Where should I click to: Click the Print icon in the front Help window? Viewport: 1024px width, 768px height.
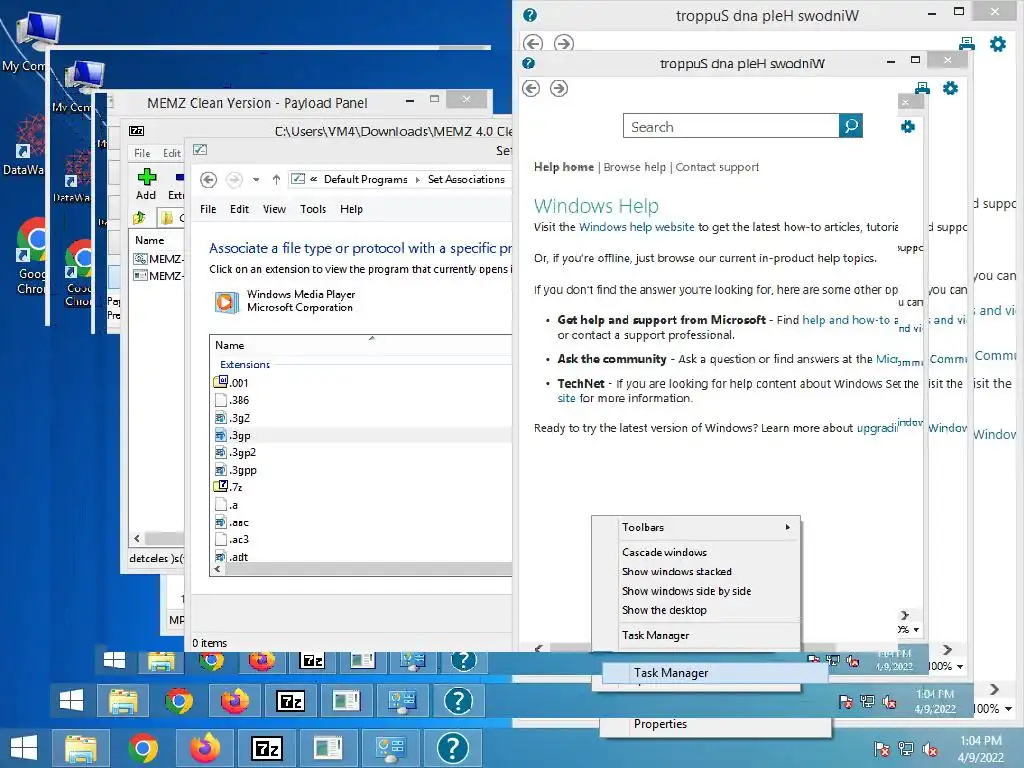922,88
